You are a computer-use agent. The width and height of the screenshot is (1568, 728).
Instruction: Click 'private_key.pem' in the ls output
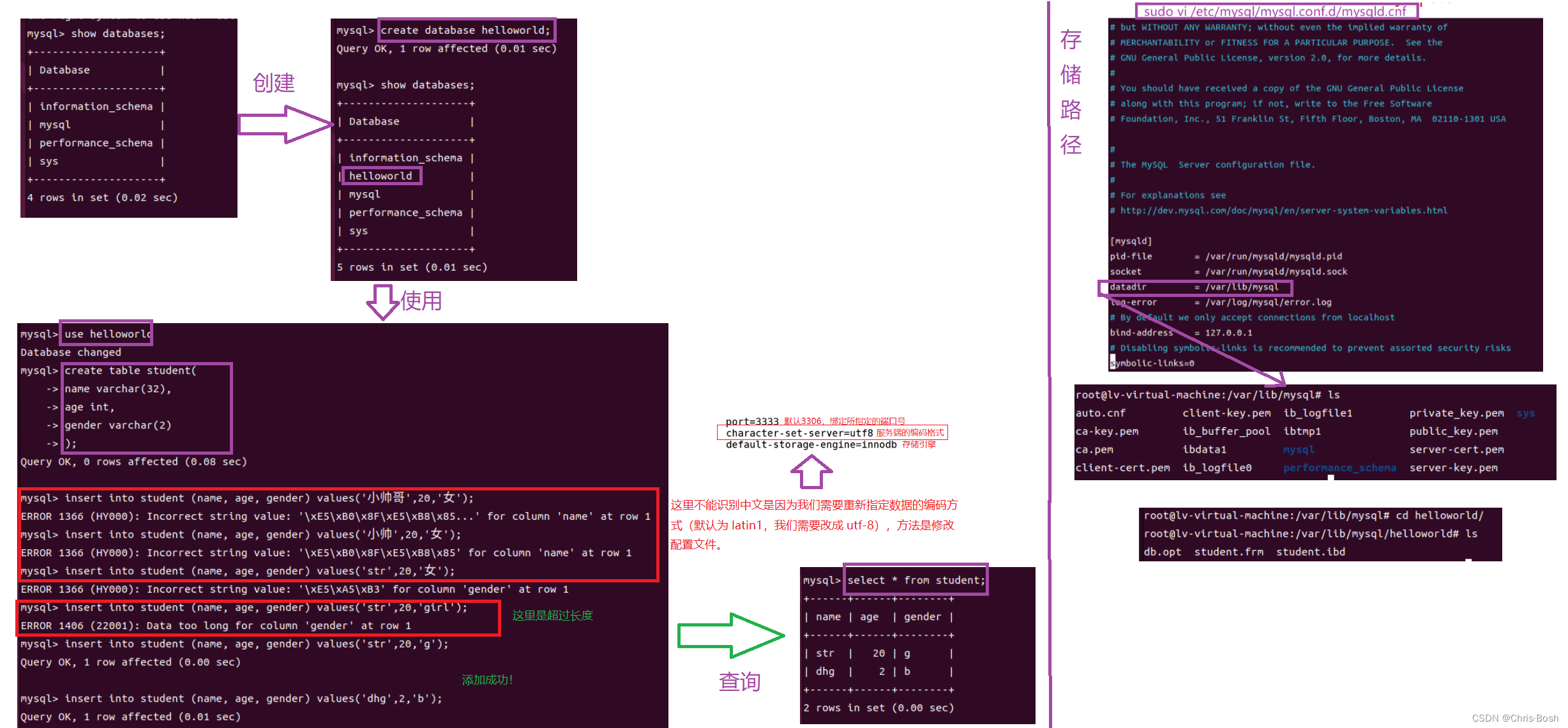coord(1457,413)
